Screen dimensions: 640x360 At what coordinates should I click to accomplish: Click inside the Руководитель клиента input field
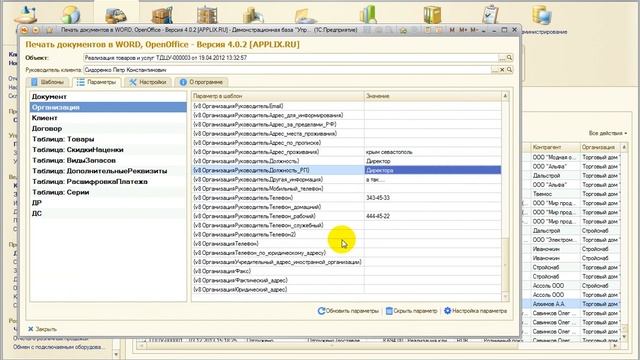[287, 70]
